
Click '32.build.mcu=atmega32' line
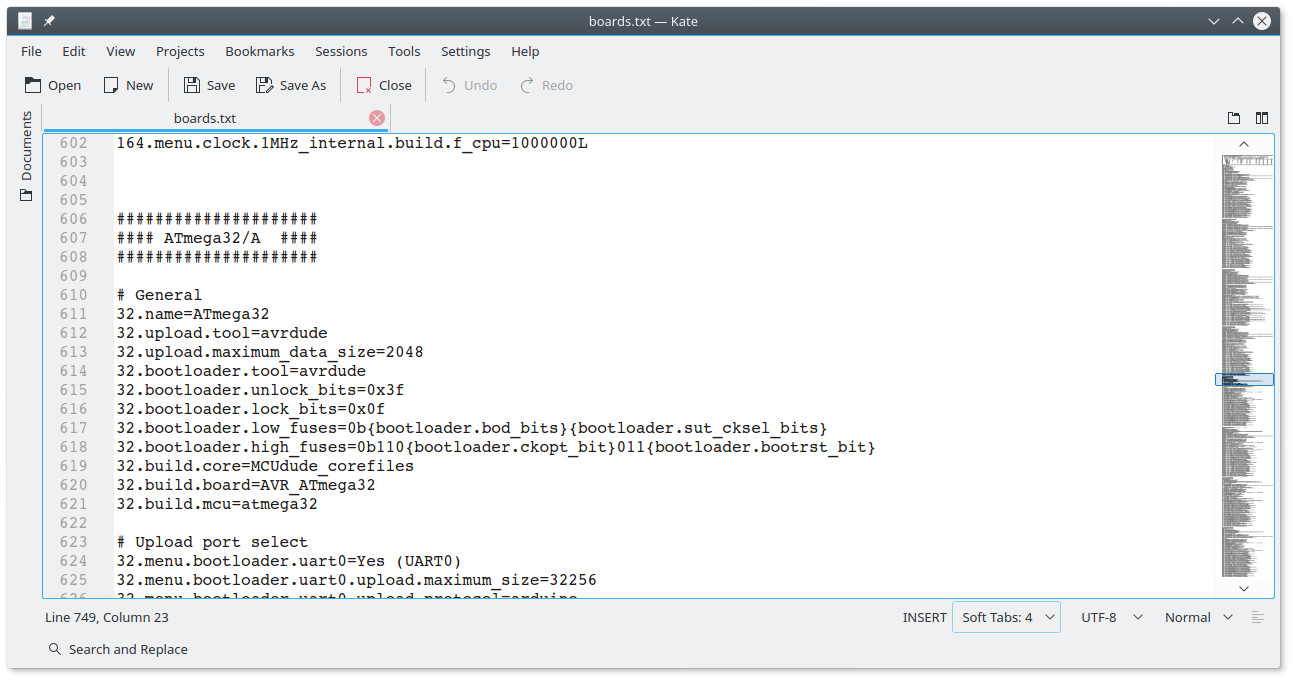point(217,504)
